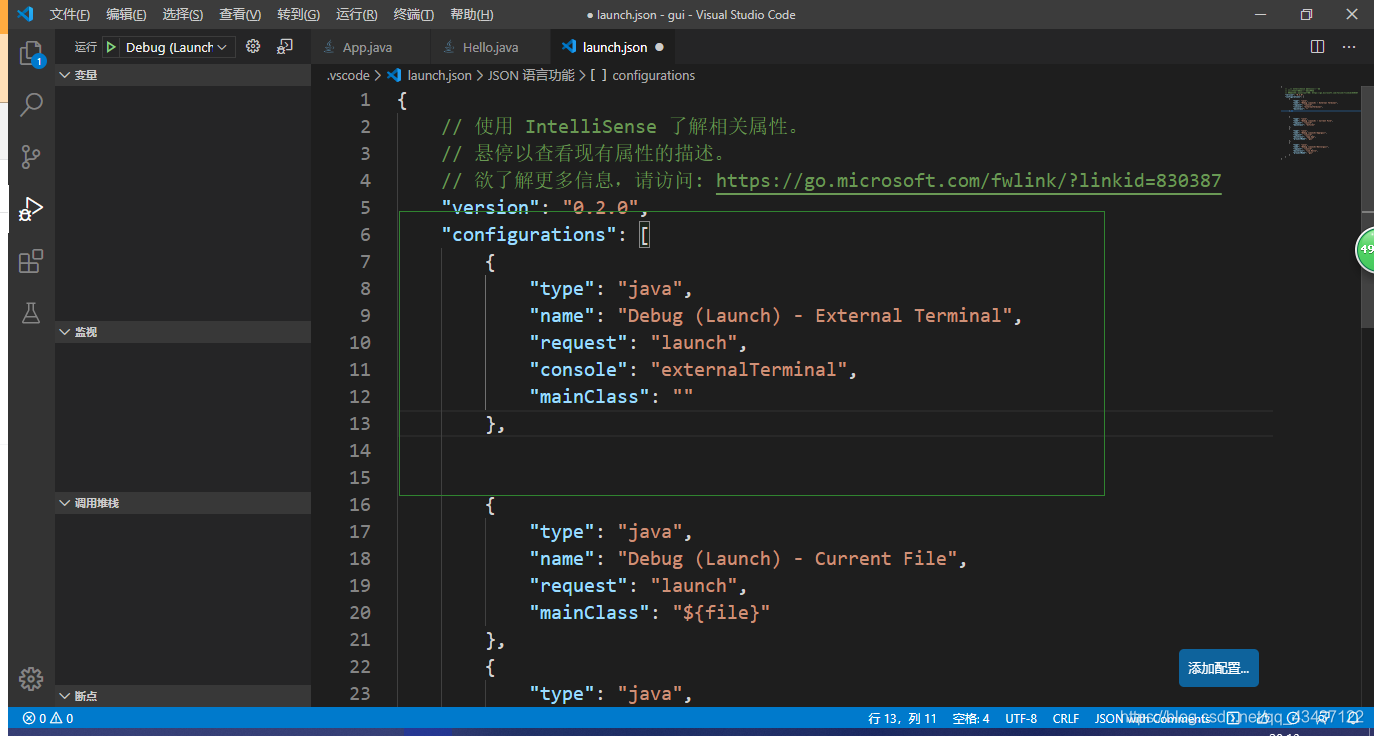Screen dimensions: 1374x736
Task: Open the 终端(T) Terminal menu
Action: 414,15
